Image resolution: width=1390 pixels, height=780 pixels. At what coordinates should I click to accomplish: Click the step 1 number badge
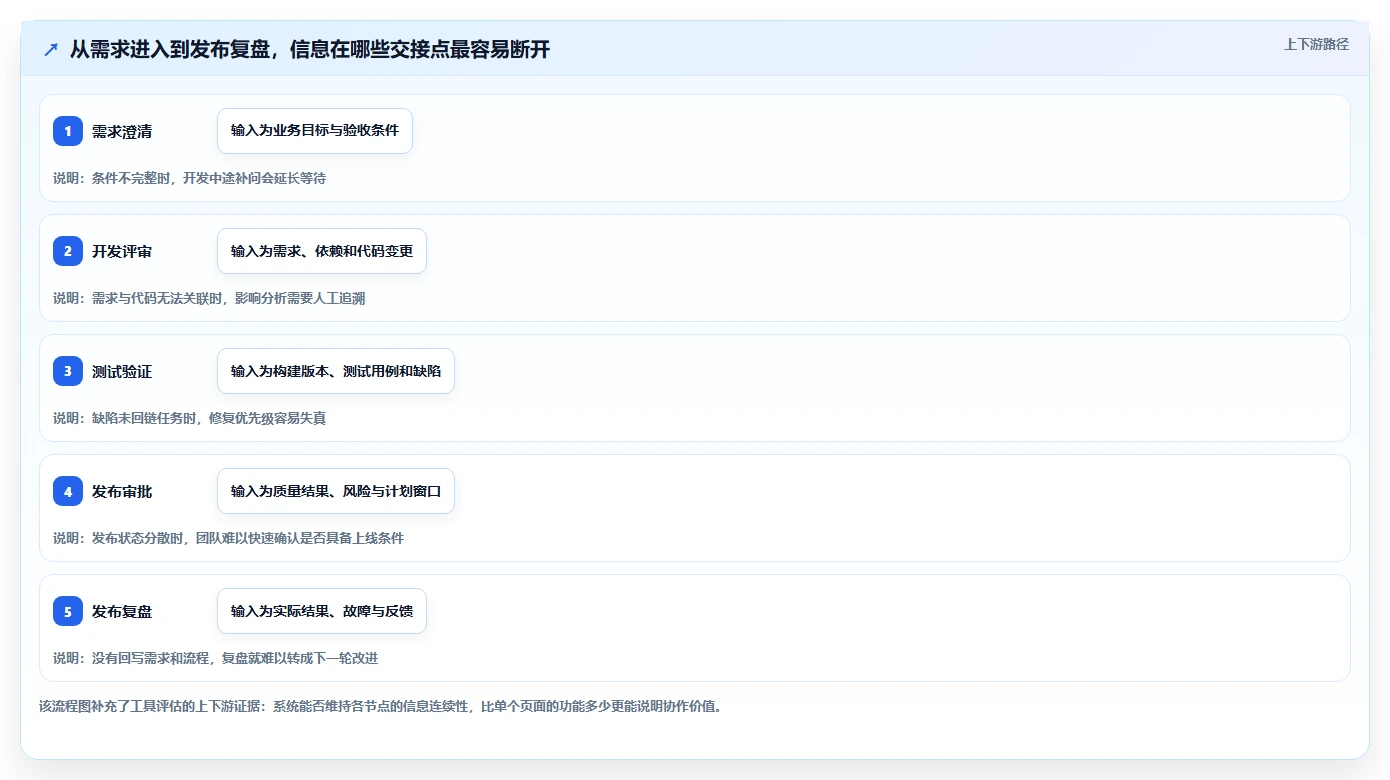[68, 131]
